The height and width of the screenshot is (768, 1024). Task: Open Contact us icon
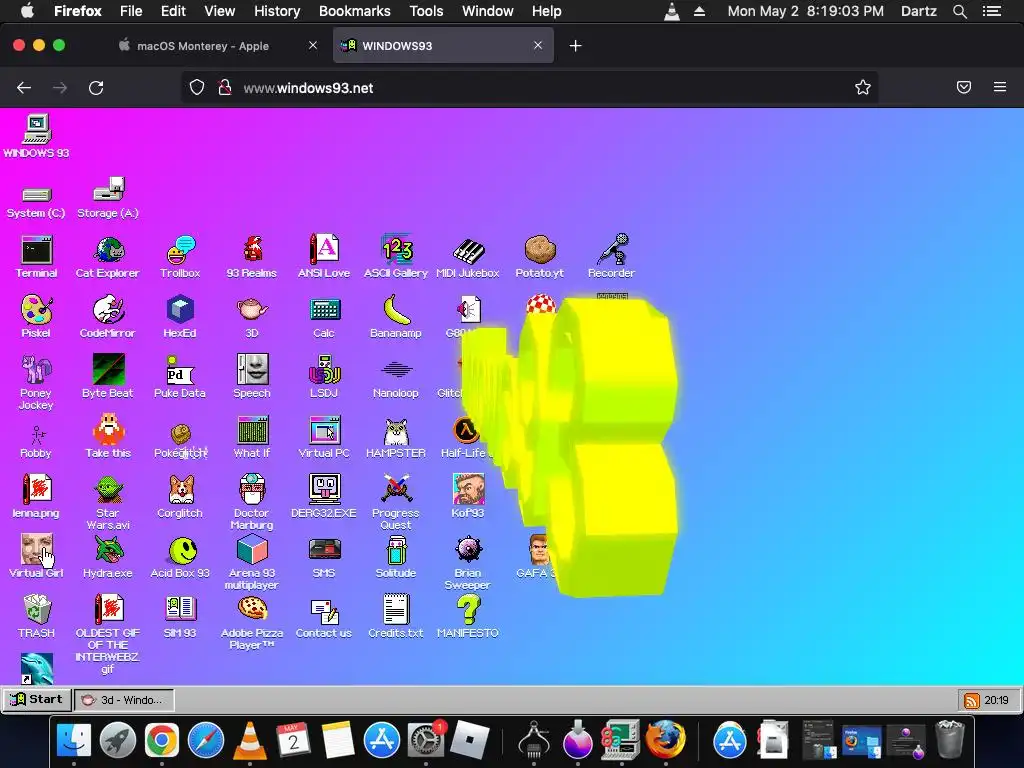point(324,617)
